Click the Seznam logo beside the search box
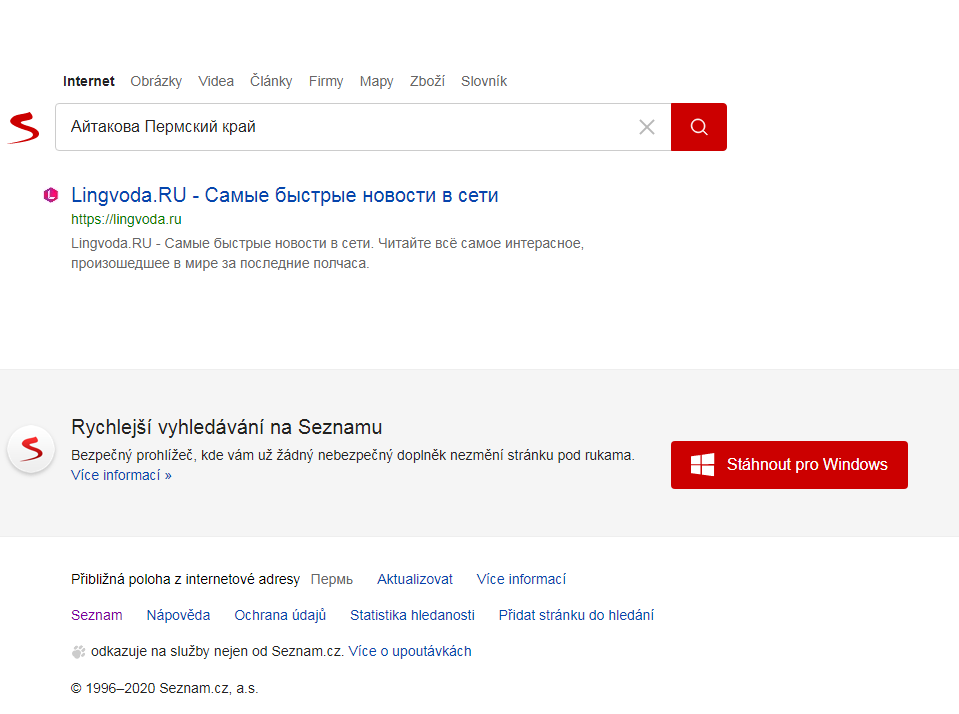 coord(23,128)
